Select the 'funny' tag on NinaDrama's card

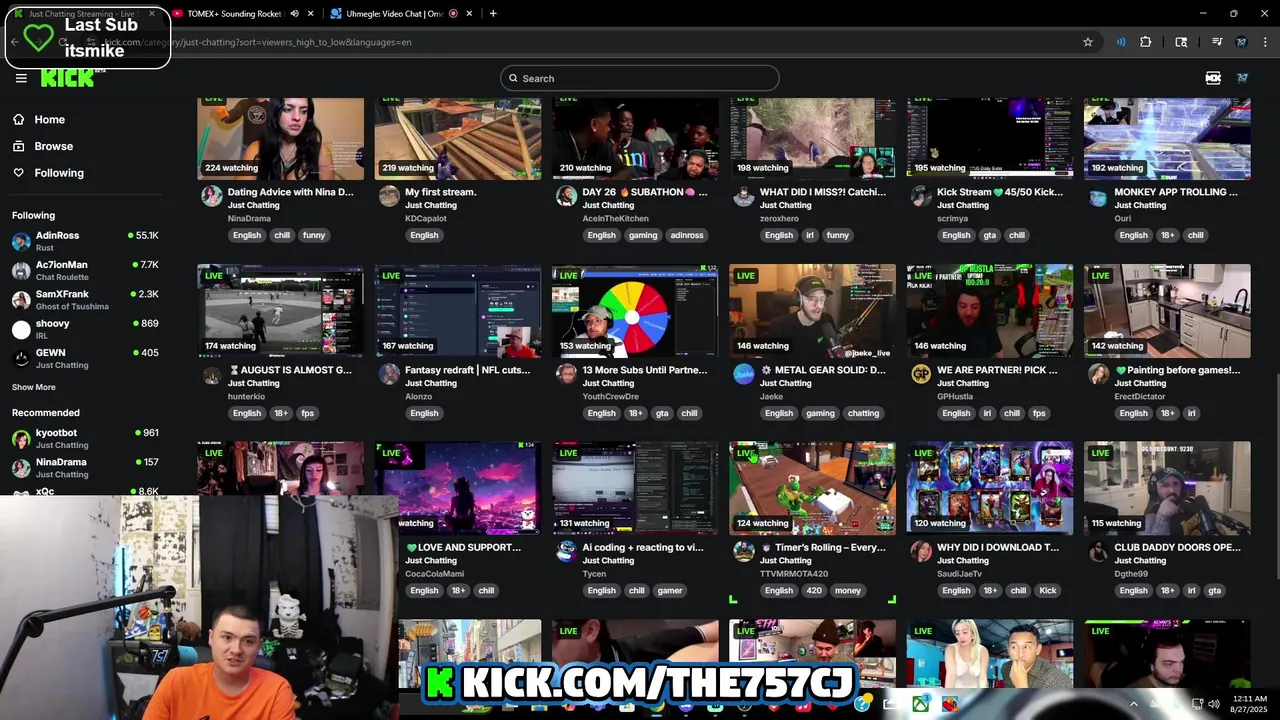pyautogui.click(x=314, y=235)
